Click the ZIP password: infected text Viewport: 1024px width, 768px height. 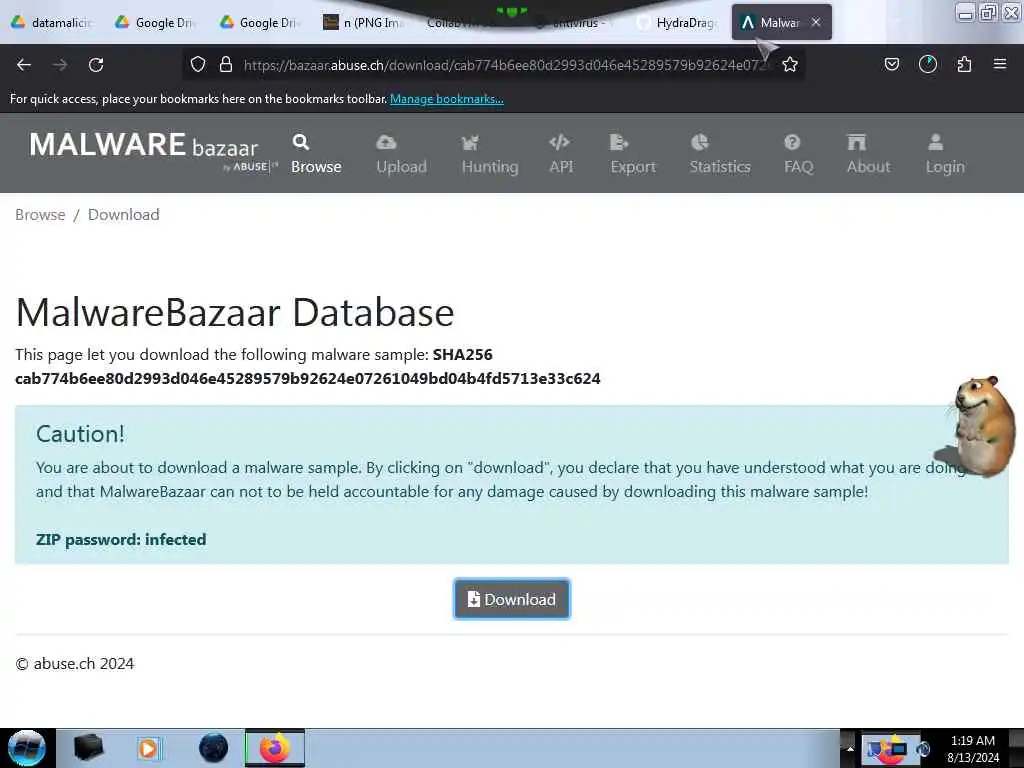pos(121,539)
